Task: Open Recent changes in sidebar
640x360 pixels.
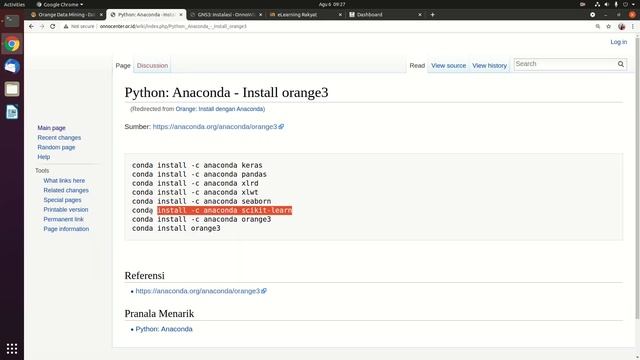Action: (x=59, y=138)
